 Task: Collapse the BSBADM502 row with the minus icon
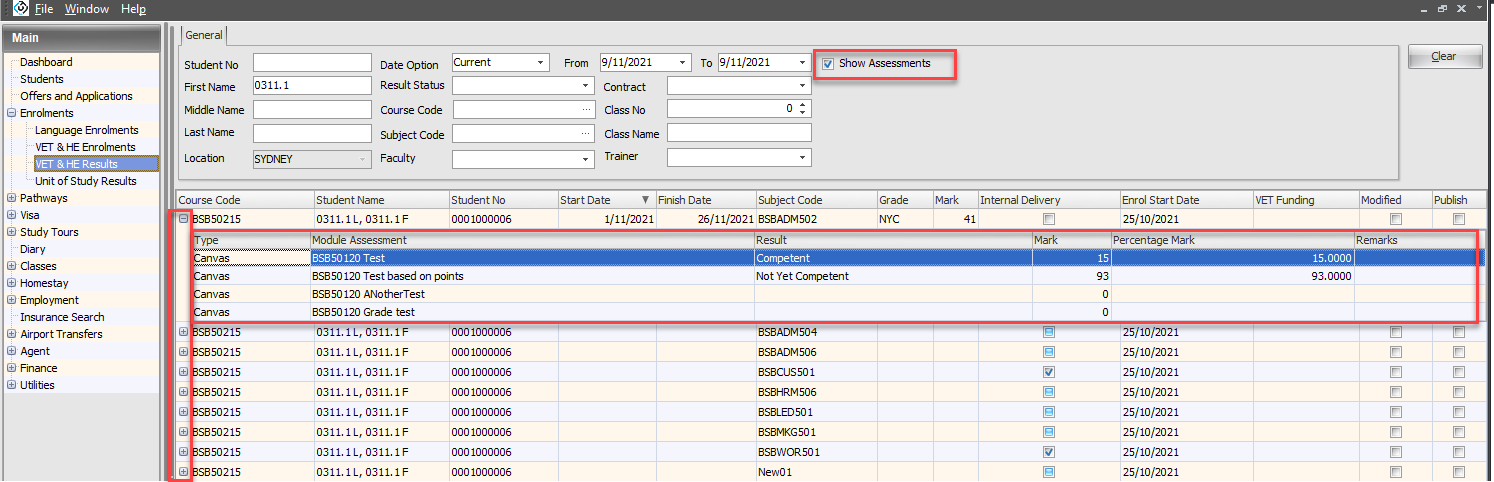coord(184,218)
